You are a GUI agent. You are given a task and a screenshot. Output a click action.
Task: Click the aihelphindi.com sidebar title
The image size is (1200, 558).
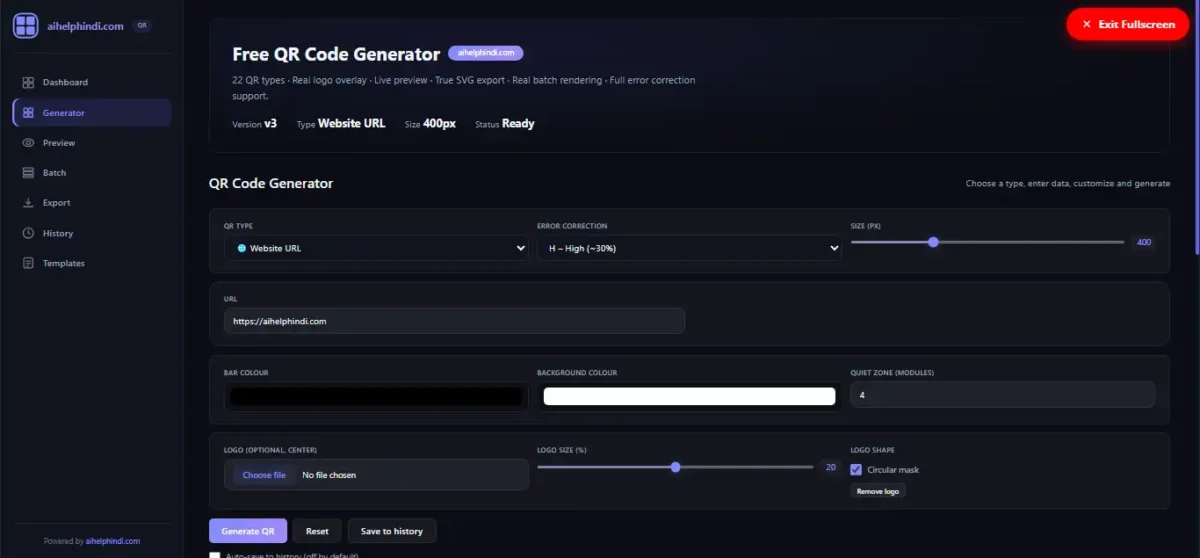[x=85, y=26]
